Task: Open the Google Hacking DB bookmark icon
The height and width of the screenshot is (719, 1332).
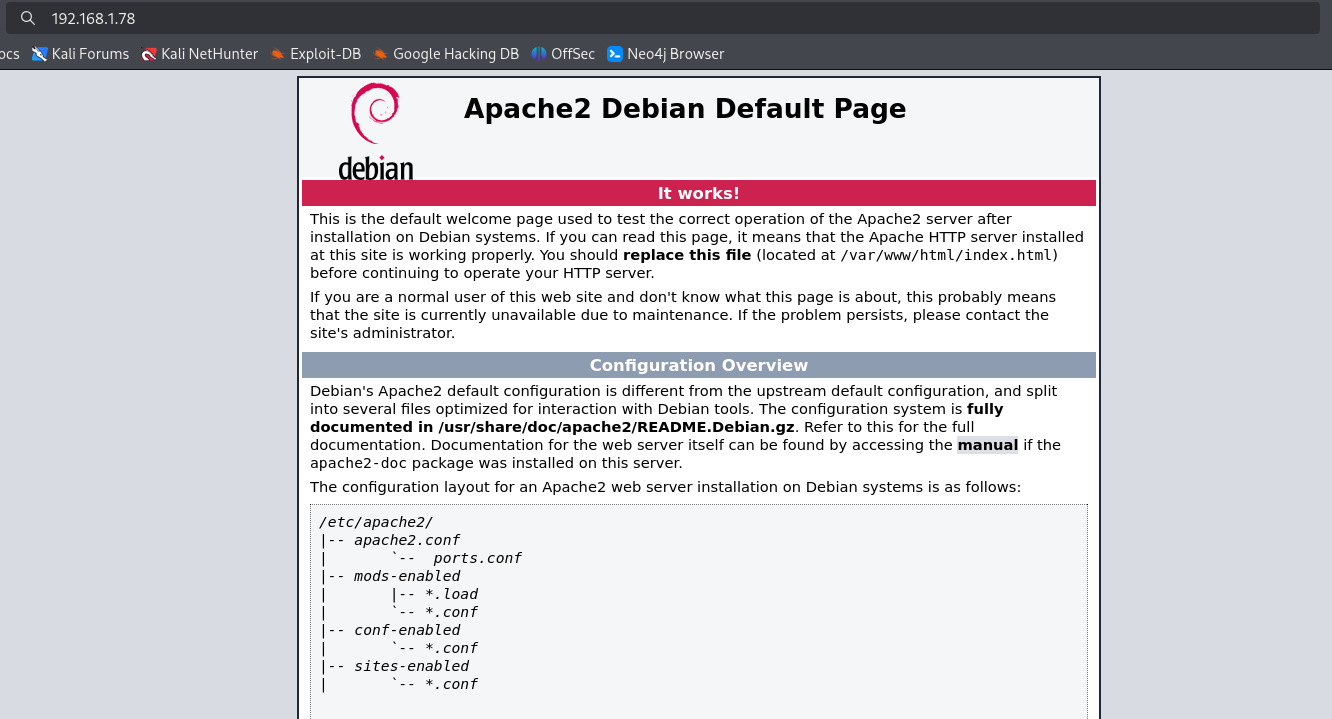Action: [x=381, y=54]
